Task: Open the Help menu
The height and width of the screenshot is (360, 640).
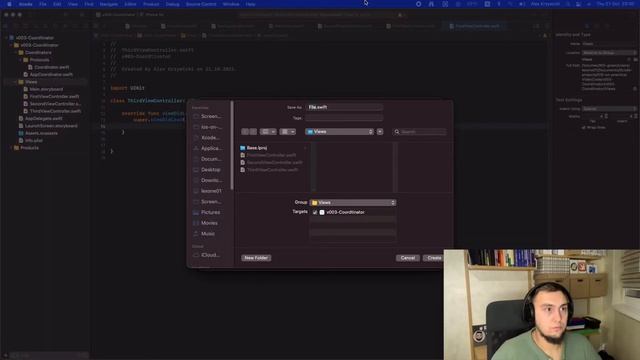Action: click(x=250, y=4)
